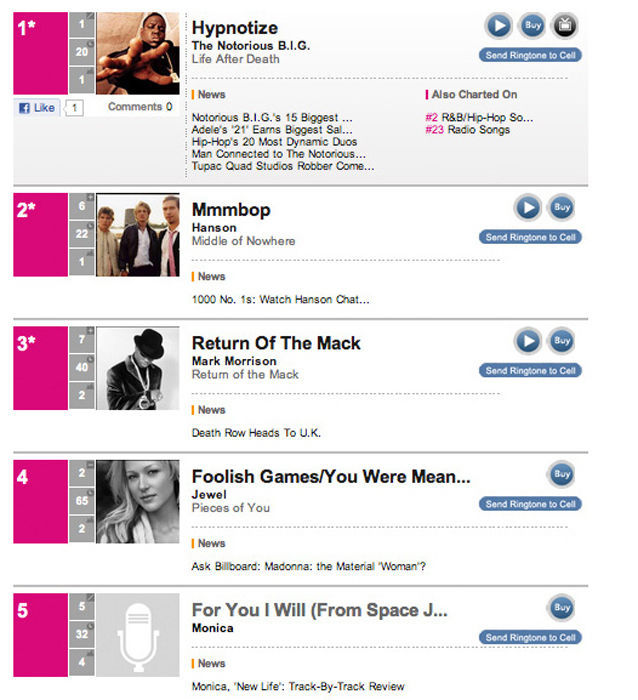Send Hypnotize ringtone to cell
This screenshot has width=638, height=700.
[x=530, y=56]
